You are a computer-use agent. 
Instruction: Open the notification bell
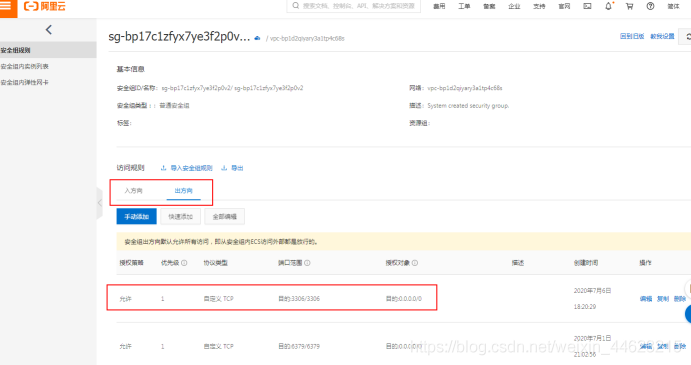click(609, 6)
